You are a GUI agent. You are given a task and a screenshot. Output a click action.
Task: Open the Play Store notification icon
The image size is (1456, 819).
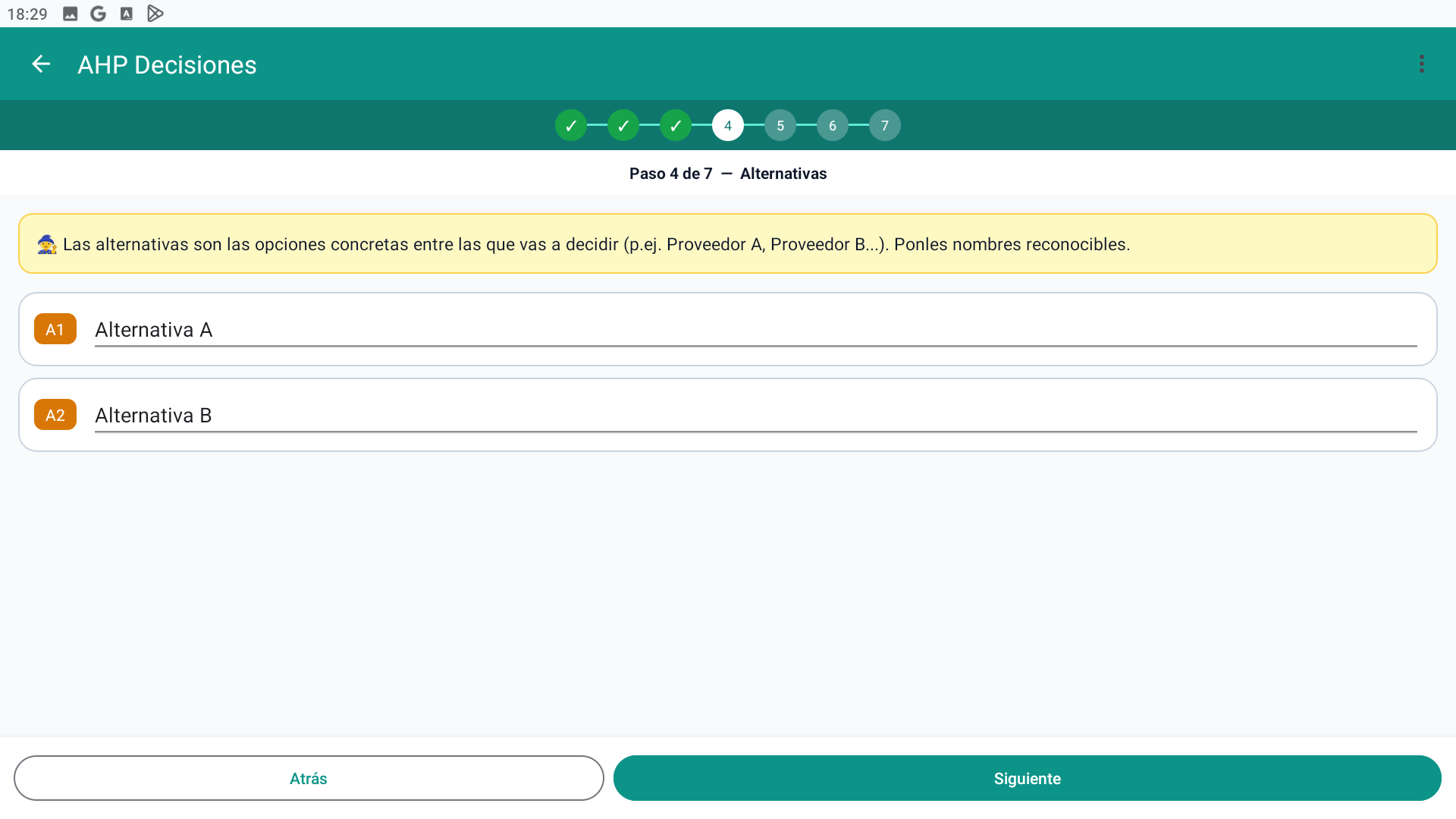[155, 14]
